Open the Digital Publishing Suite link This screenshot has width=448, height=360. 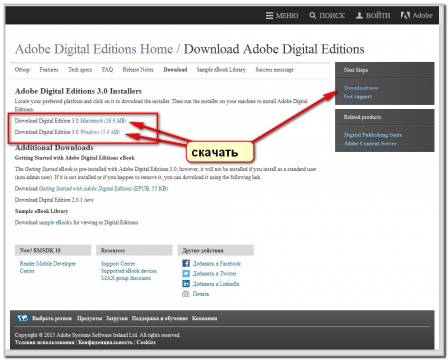(373, 135)
